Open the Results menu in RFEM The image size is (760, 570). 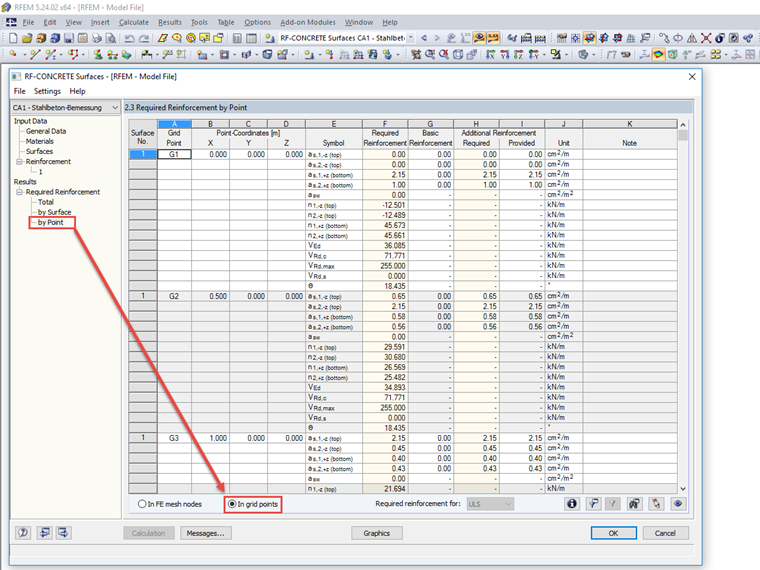click(x=170, y=22)
